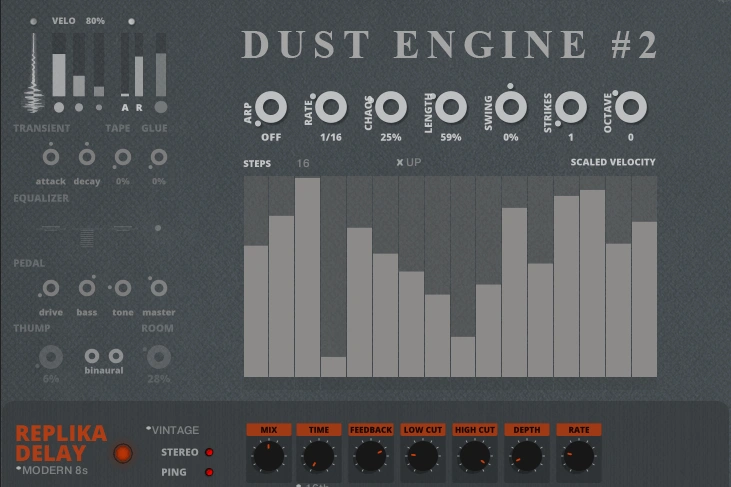
Task: Toggle the dot above the A slider
Action: [x=131, y=21]
